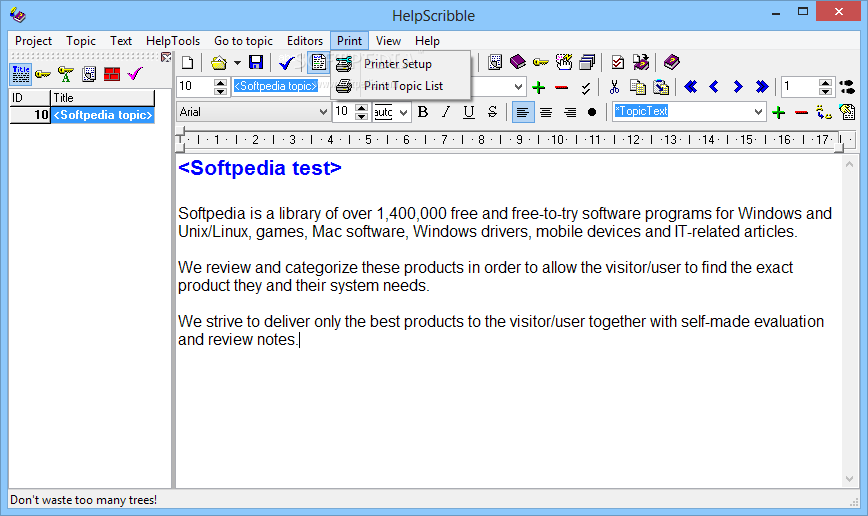Click the stacked windows icon
The height and width of the screenshot is (516, 868).
pyautogui.click(x=587, y=62)
